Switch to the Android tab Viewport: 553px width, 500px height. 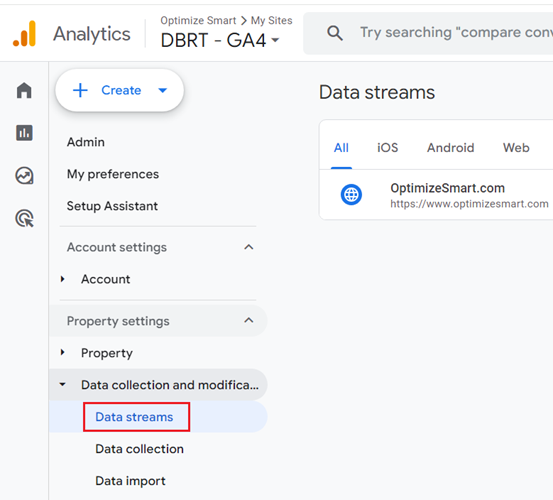click(450, 147)
